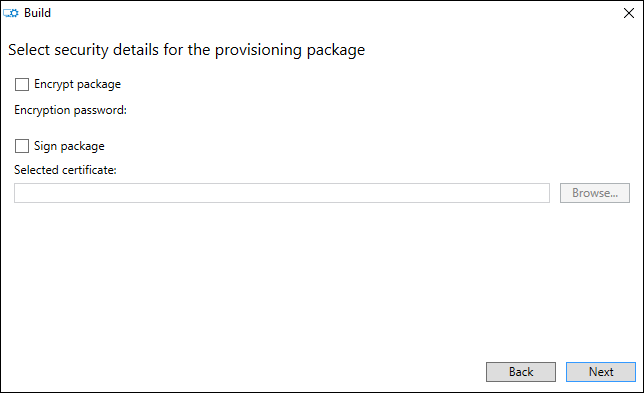Click the Build gear icon in title bar
The image size is (644, 393).
tap(11, 13)
